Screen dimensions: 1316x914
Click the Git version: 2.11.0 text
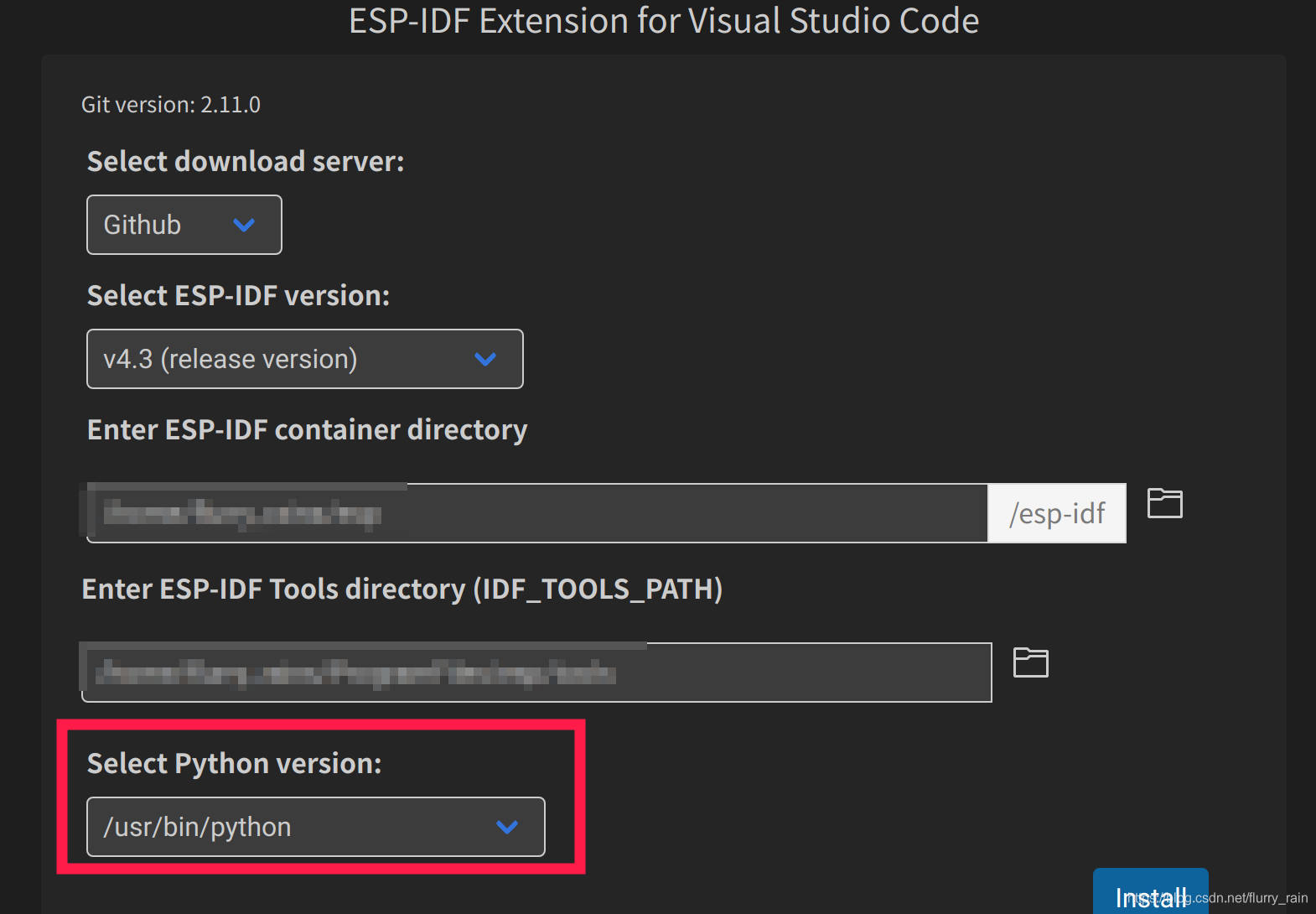pyautogui.click(x=171, y=105)
